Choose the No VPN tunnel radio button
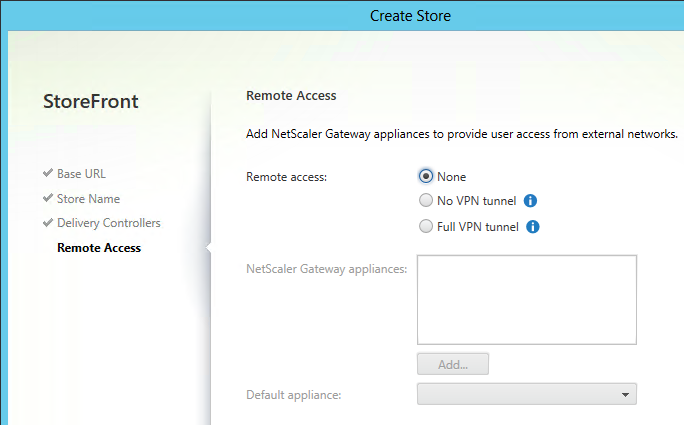This screenshot has width=684, height=425. 426,200
